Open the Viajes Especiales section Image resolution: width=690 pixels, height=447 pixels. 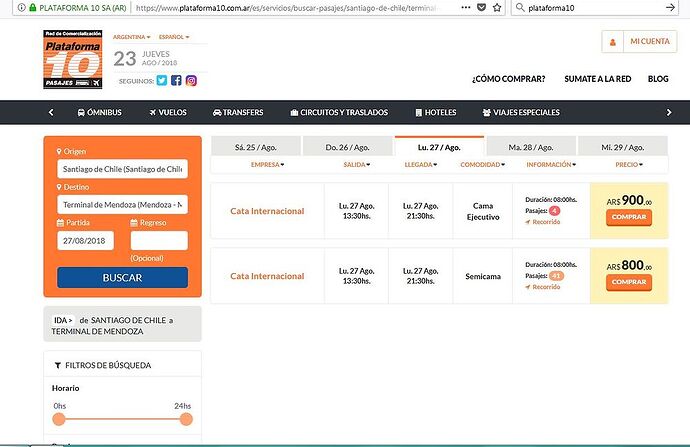click(x=521, y=113)
